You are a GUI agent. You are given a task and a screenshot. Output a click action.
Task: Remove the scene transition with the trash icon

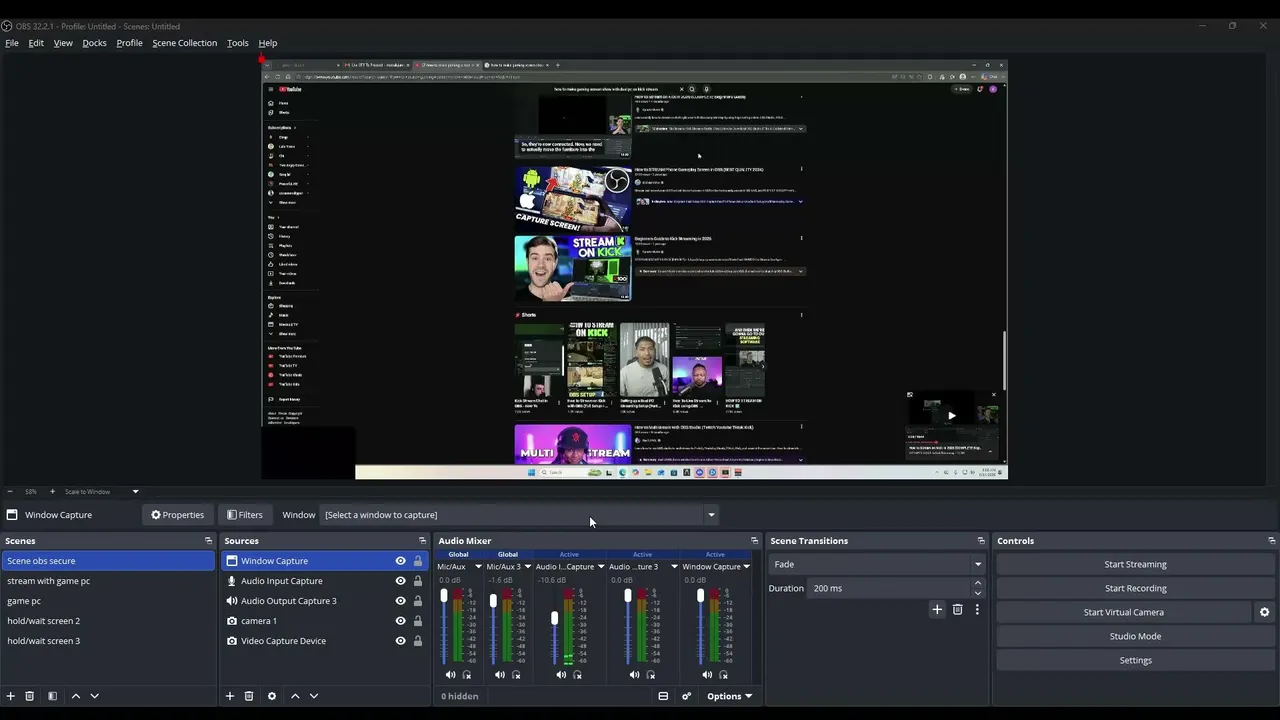(x=957, y=609)
